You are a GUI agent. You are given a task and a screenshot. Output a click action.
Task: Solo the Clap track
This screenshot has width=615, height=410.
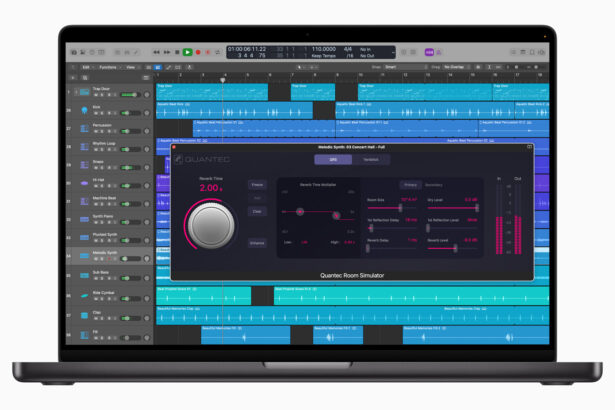[x=102, y=318]
